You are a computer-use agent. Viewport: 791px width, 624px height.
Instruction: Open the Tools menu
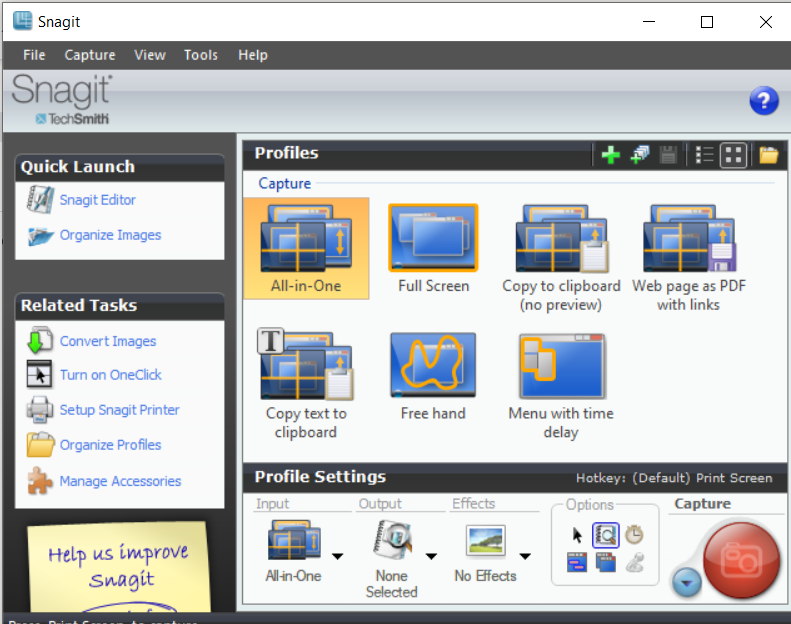point(201,55)
